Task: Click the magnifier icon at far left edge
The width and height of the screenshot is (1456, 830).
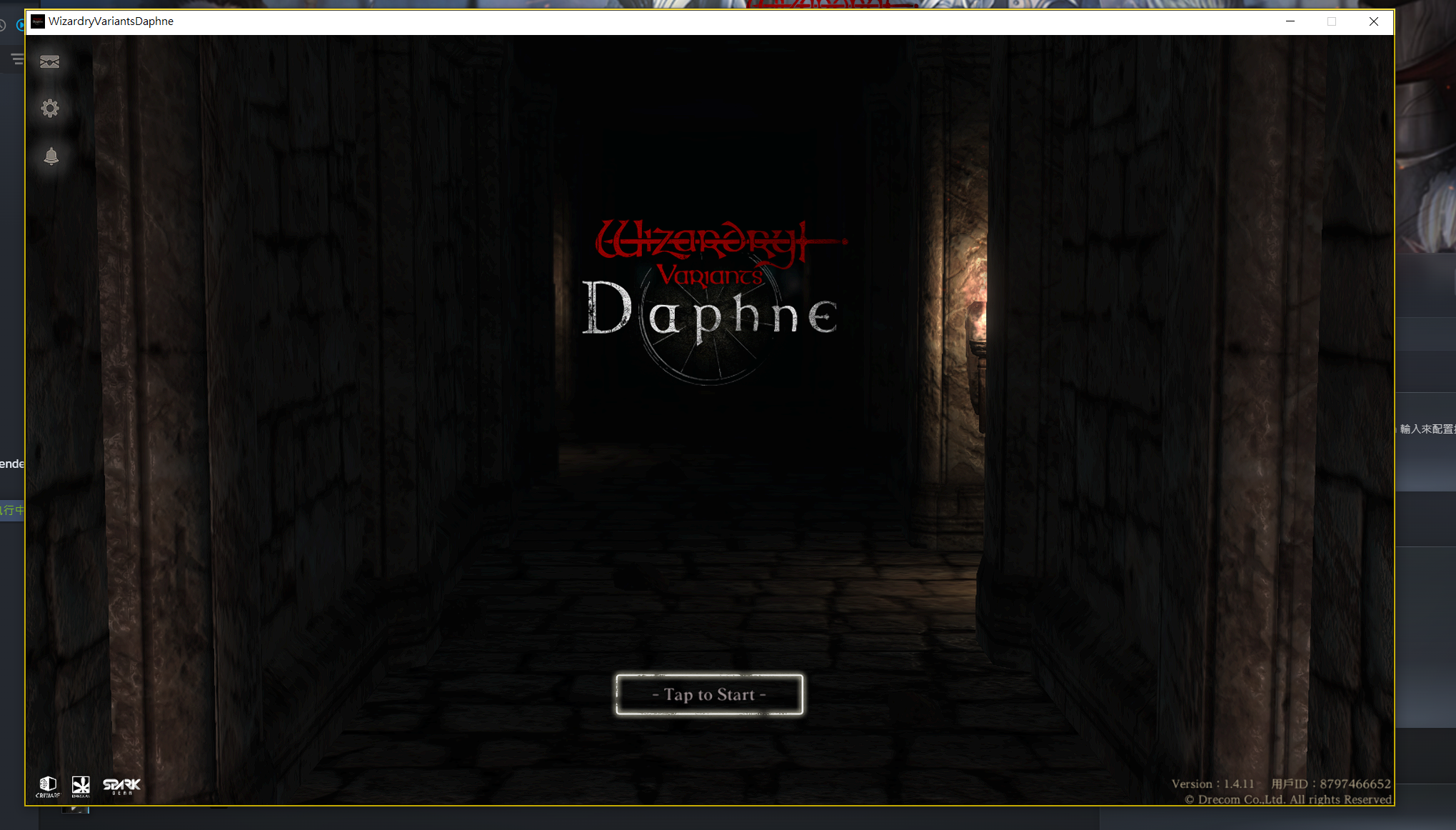Action: 3,25
